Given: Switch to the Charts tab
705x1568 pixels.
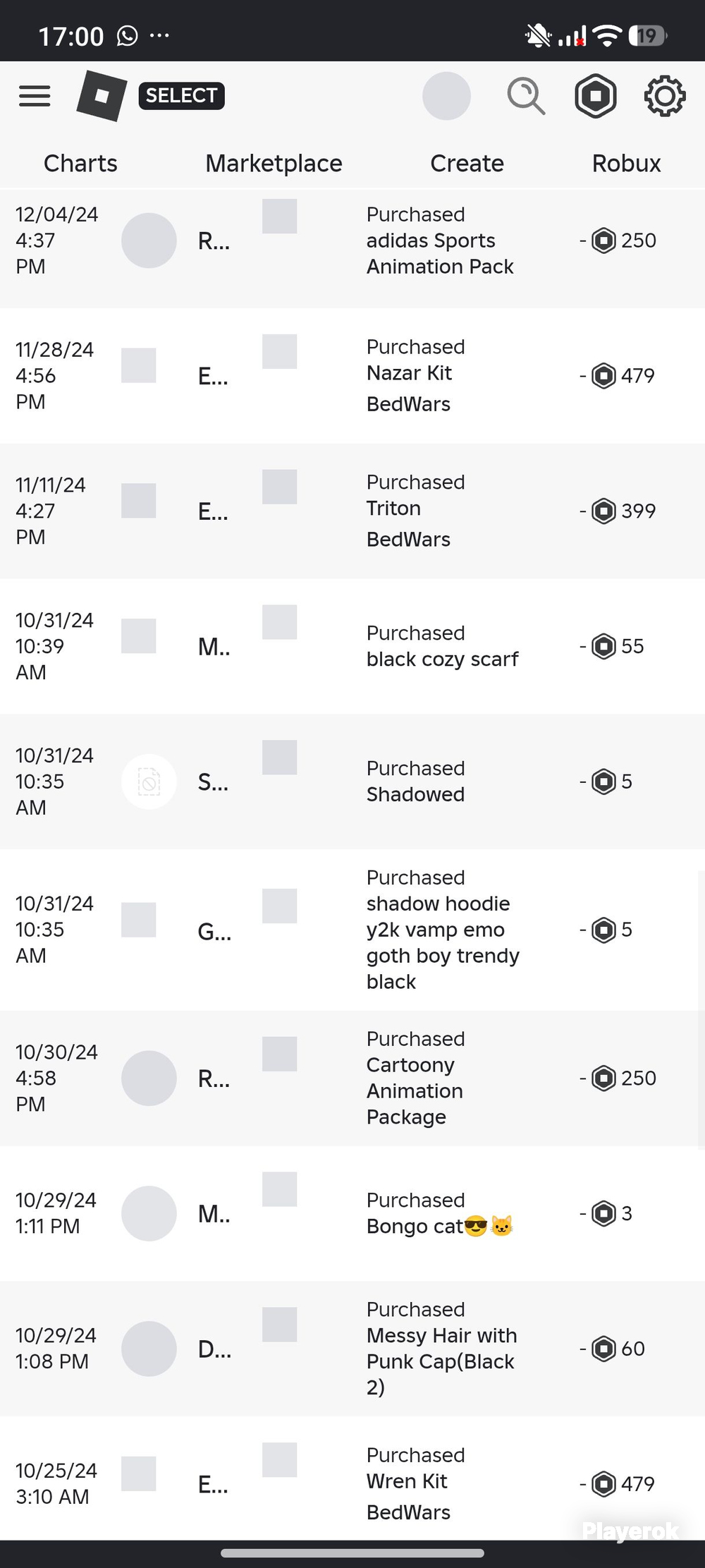Looking at the screenshot, I should point(80,164).
